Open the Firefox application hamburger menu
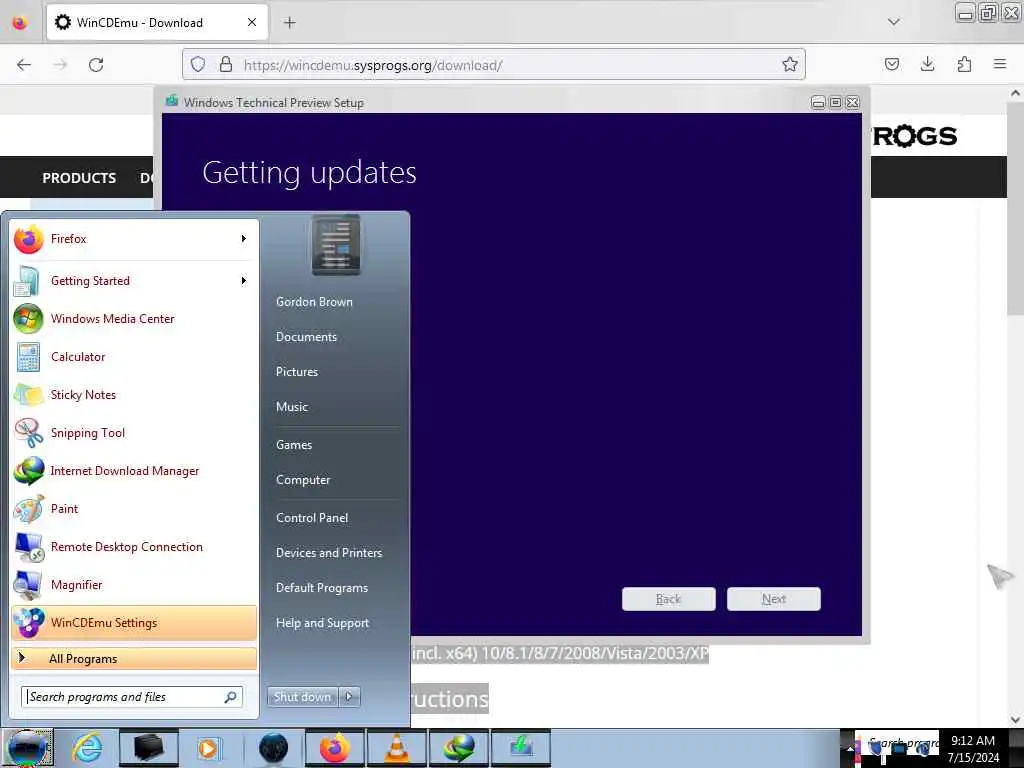1024x768 pixels. coord(1000,64)
